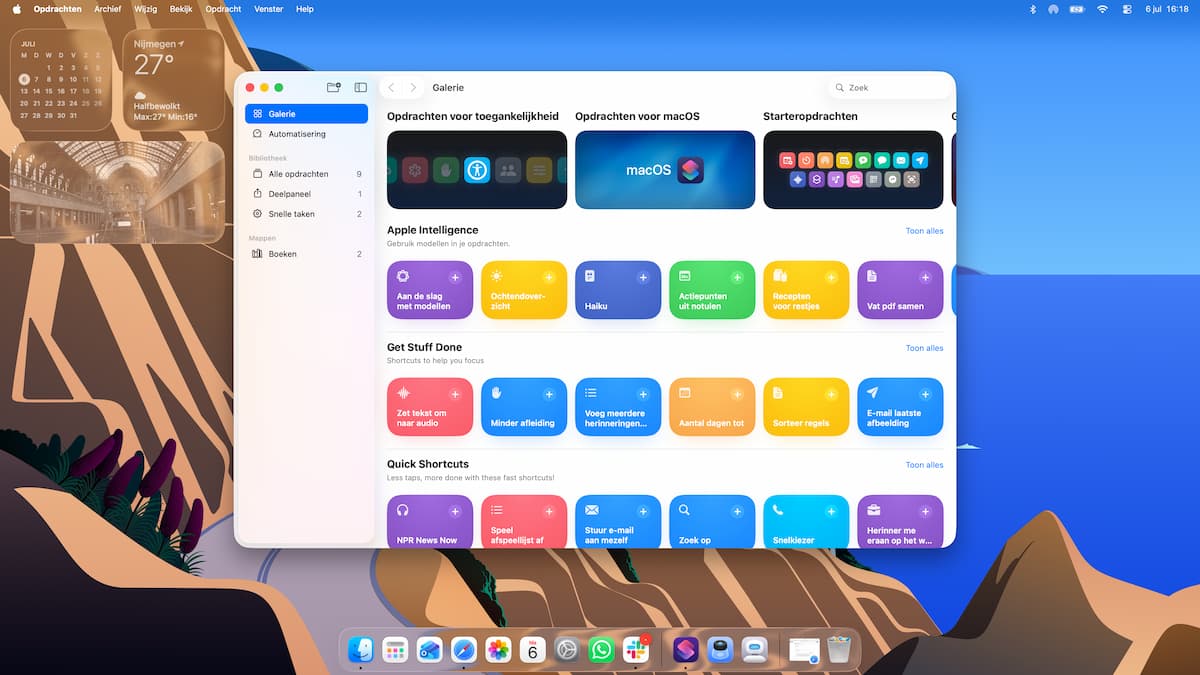Screen dimensions: 1200x675
Task: Add the Ochtendoverzicht shortcut with plus icon
Action: (549, 277)
